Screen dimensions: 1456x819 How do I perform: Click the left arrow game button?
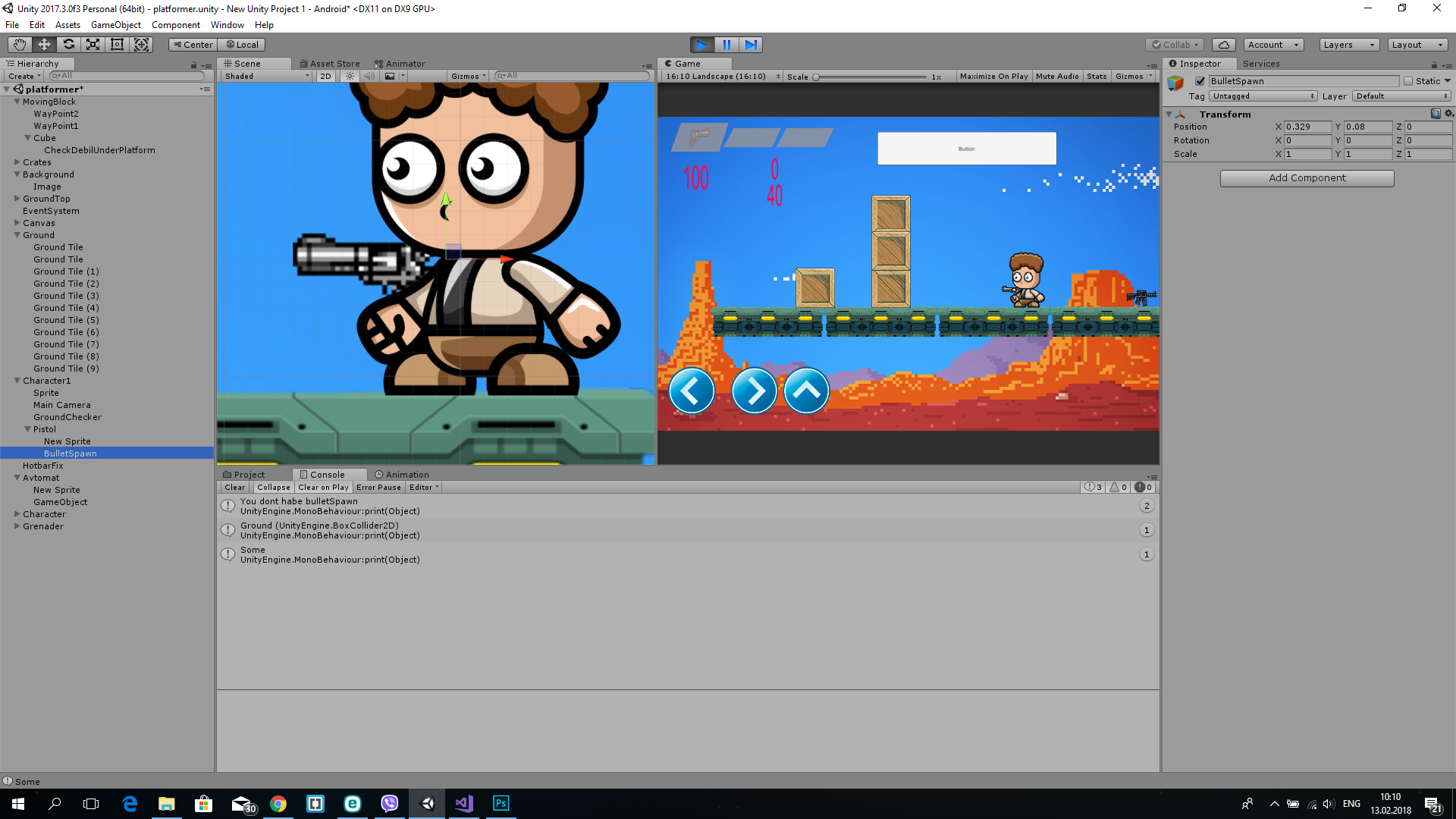691,391
